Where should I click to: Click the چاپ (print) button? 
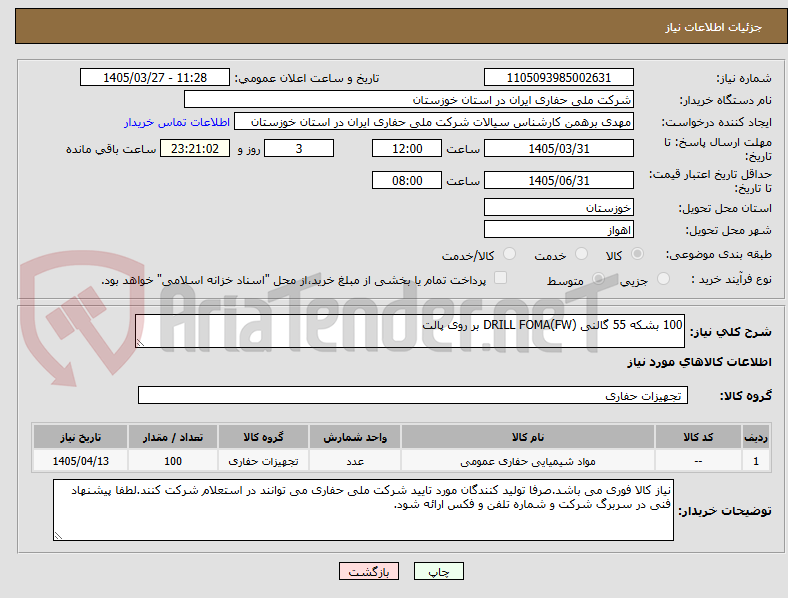(x=438, y=571)
